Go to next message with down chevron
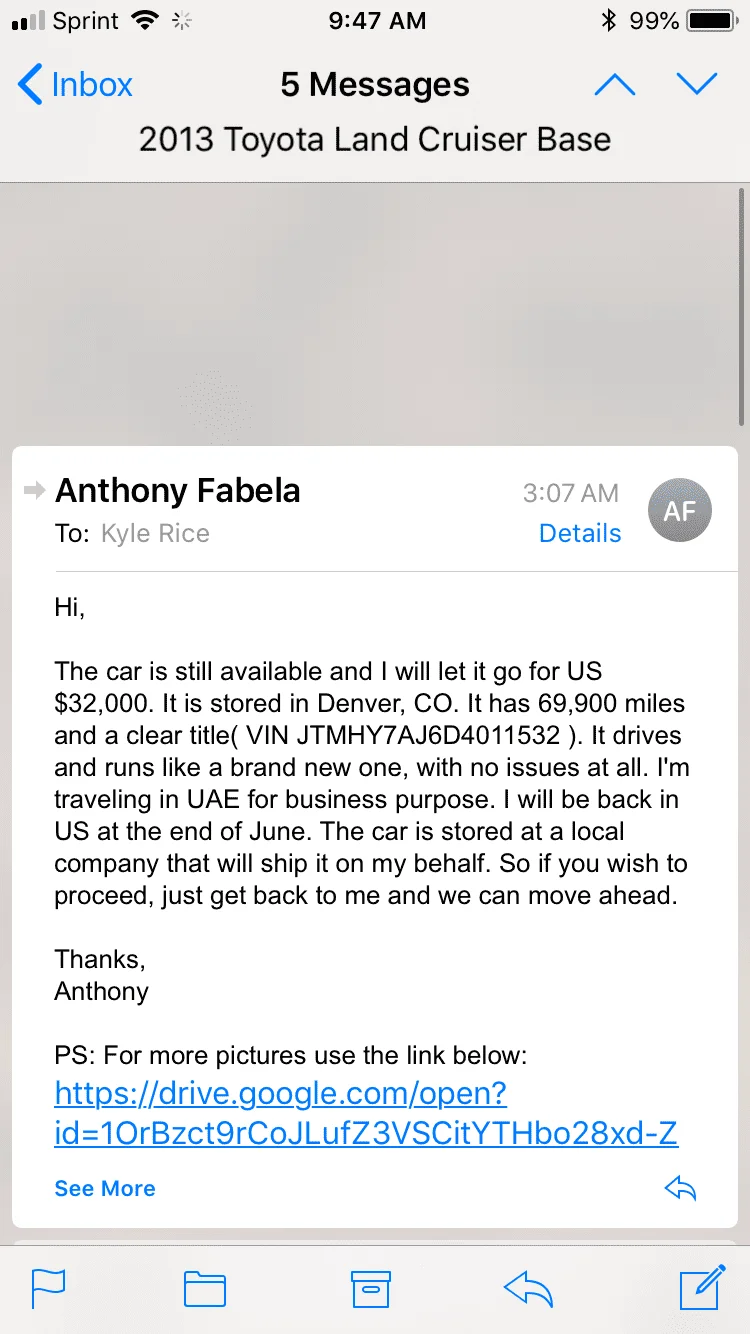Screen dimensions: 750x1334 [697, 85]
